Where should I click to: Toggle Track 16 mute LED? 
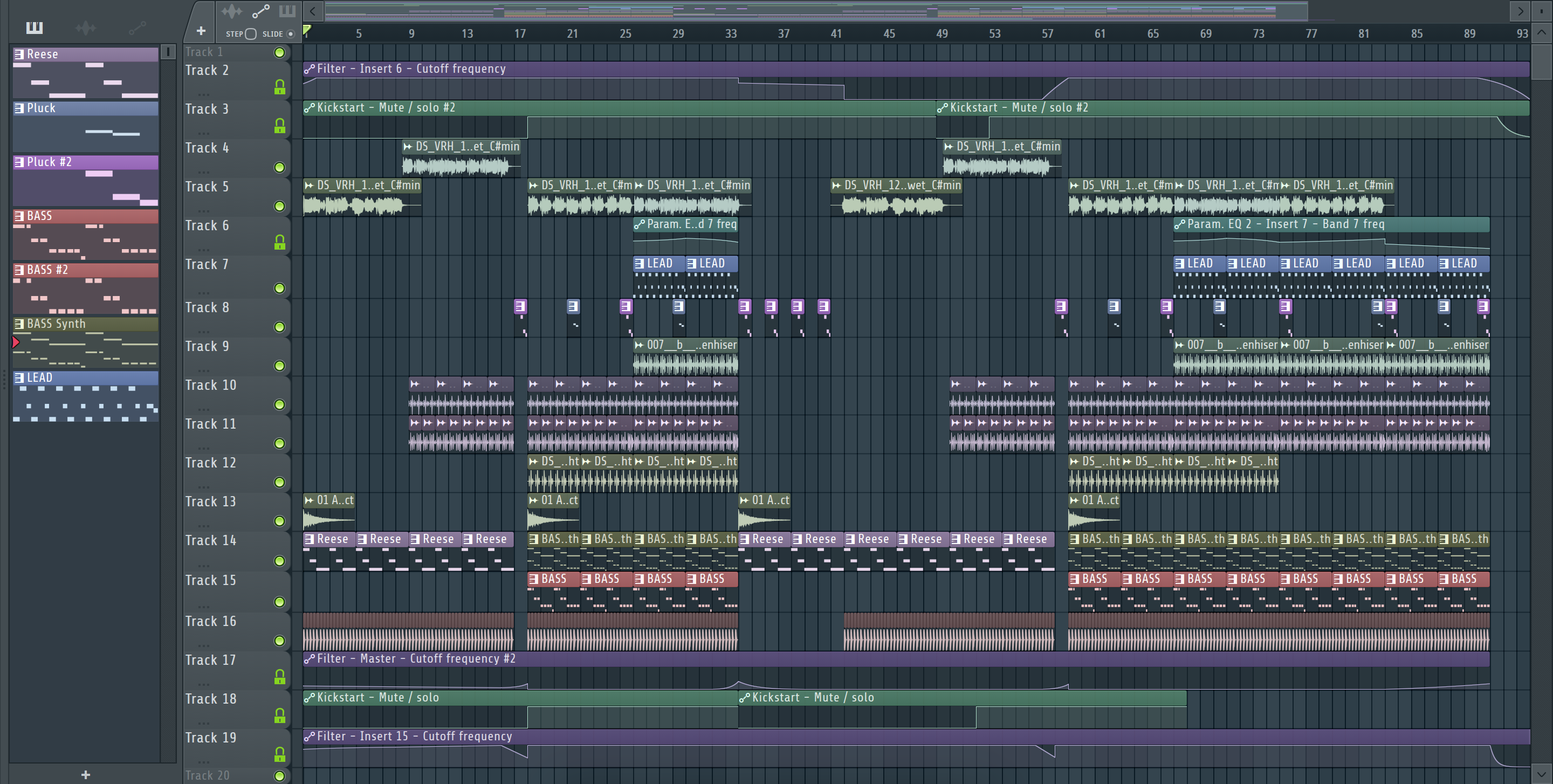[x=279, y=641]
